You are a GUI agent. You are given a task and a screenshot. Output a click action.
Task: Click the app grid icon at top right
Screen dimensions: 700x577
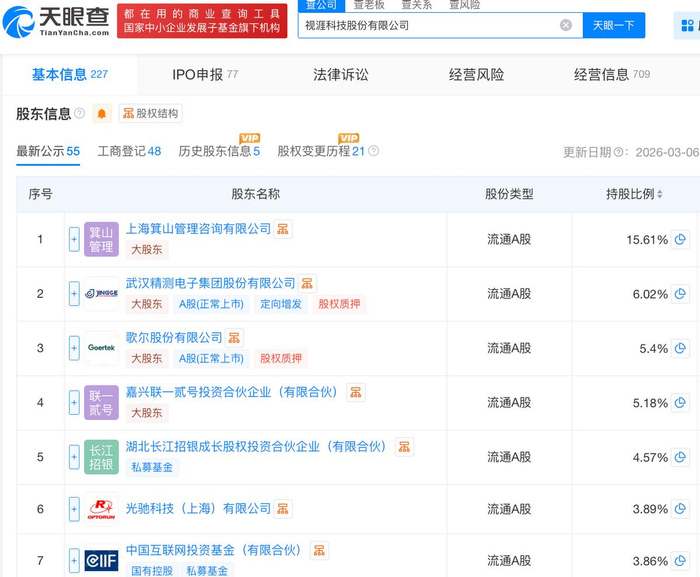[x=688, y=25]
